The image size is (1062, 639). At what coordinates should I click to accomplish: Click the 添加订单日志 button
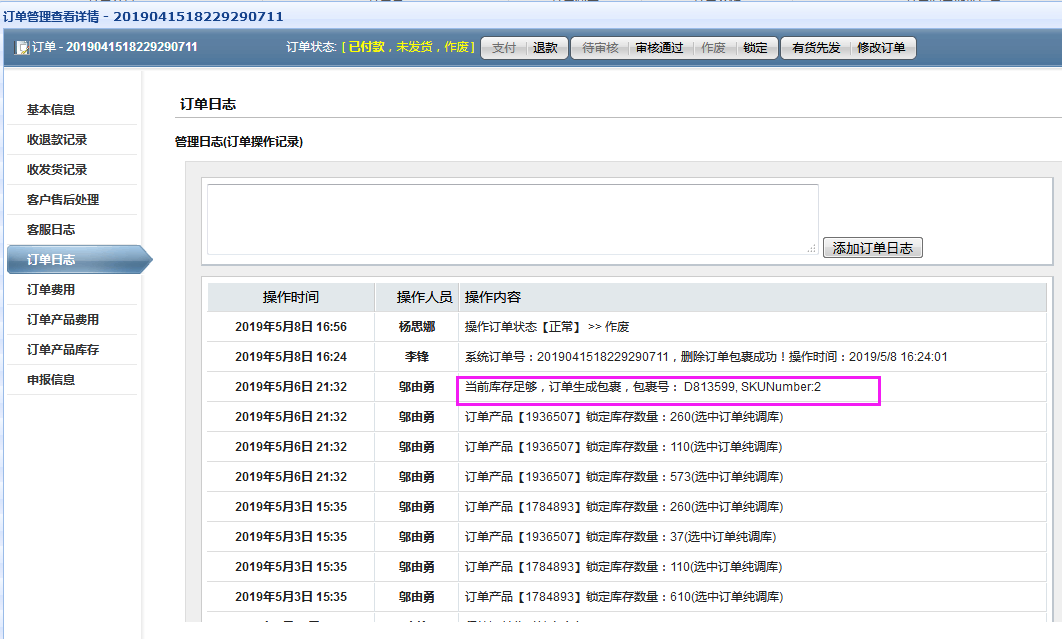point(872,248)
